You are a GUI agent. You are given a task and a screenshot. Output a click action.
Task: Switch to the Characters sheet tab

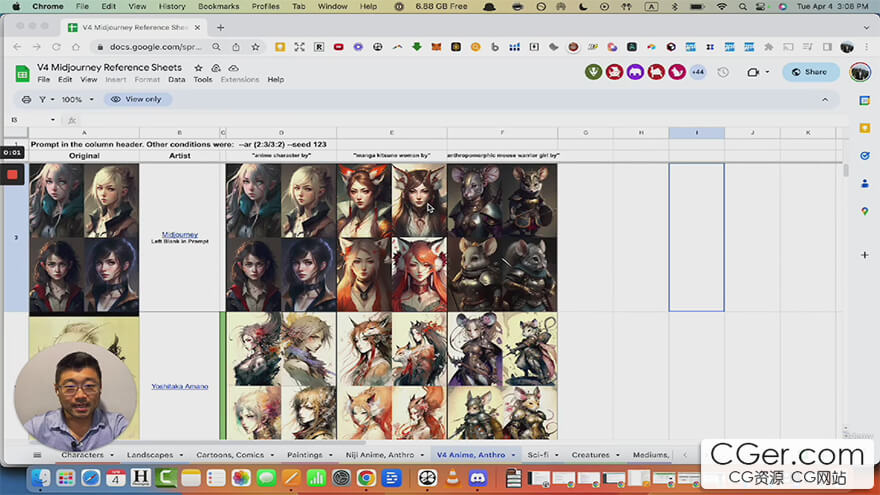pos(82,455)
